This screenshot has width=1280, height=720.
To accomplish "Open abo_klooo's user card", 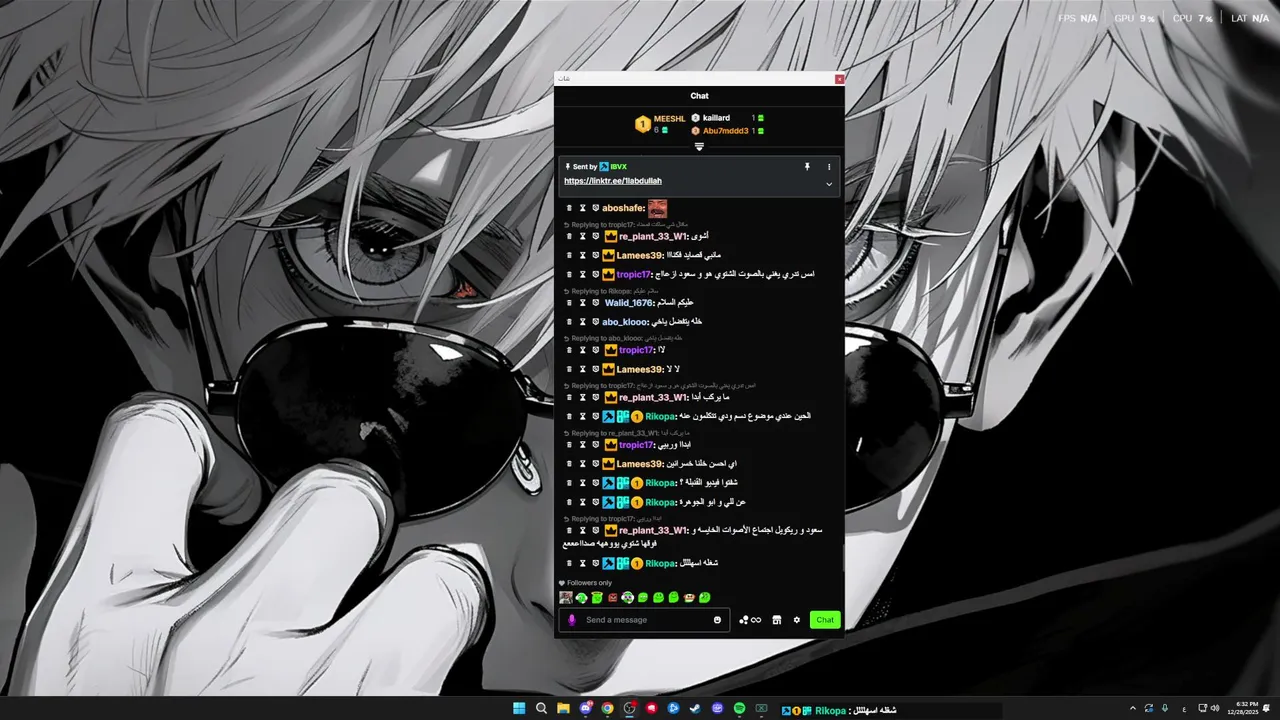I will pos(625,322).
